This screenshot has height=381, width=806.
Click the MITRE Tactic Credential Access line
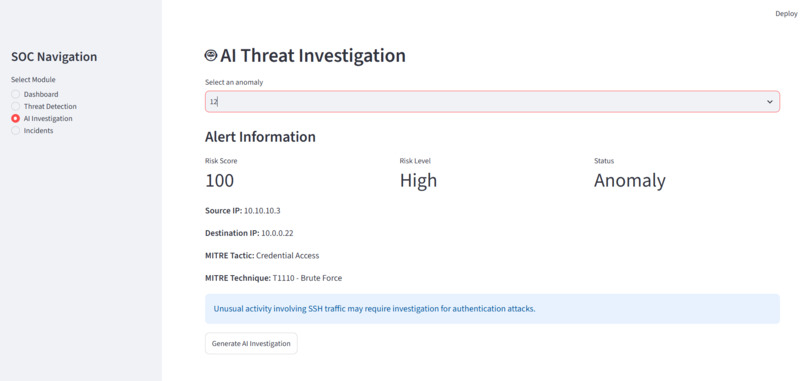[262, 256]
